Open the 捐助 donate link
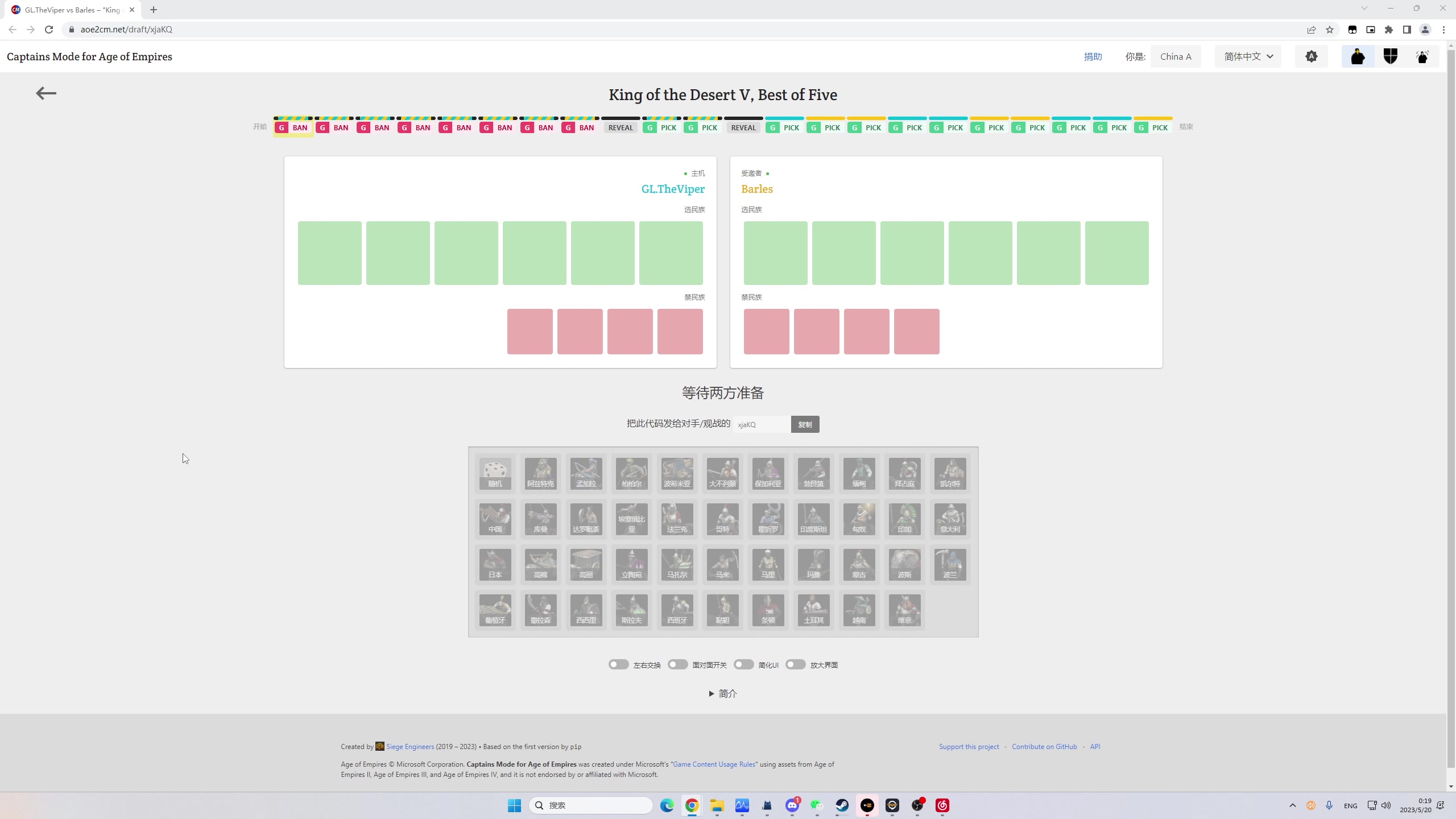1456x819 pixels. point(1093,56)
